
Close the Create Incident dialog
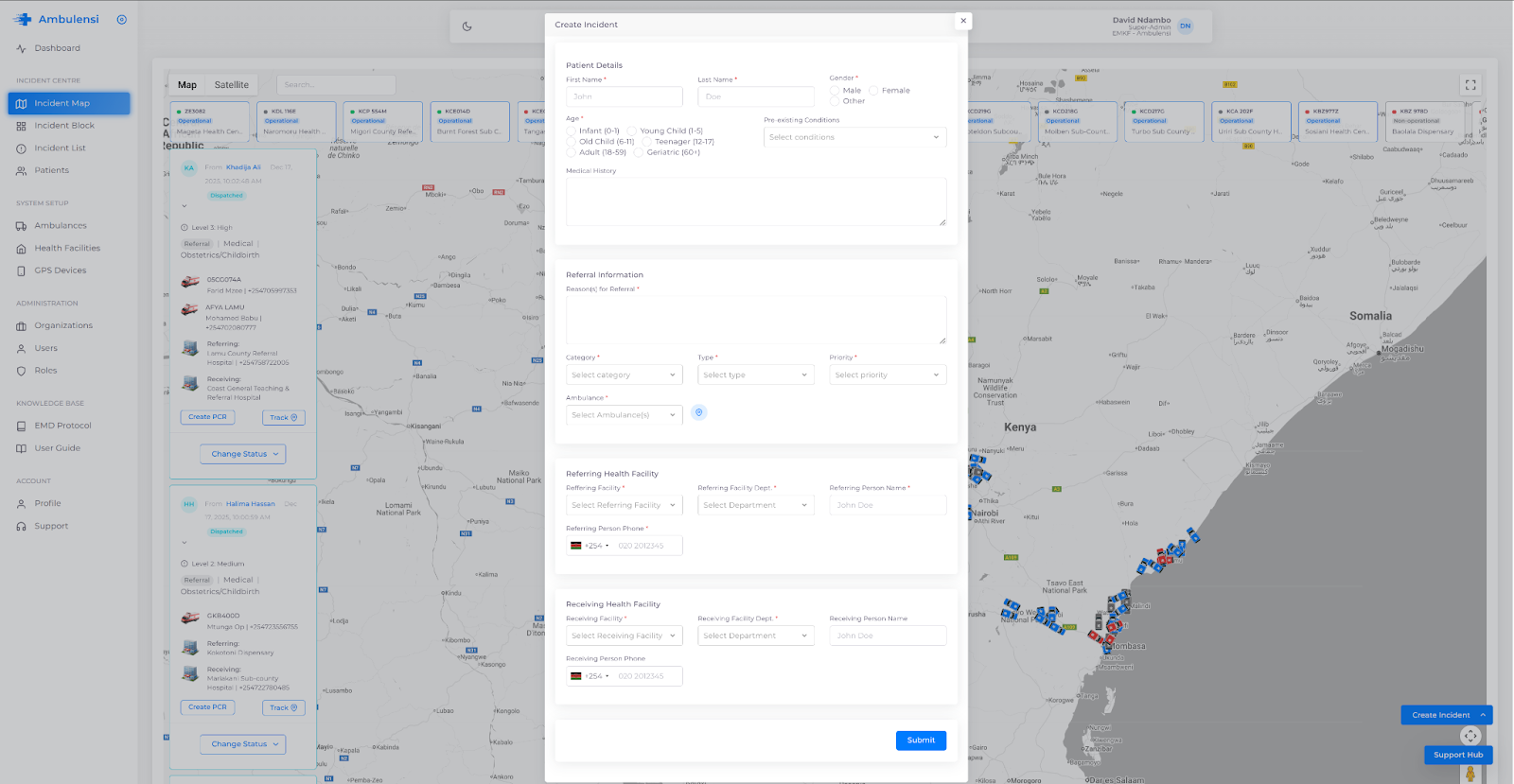pyautogui.click(x=963, y=21)
